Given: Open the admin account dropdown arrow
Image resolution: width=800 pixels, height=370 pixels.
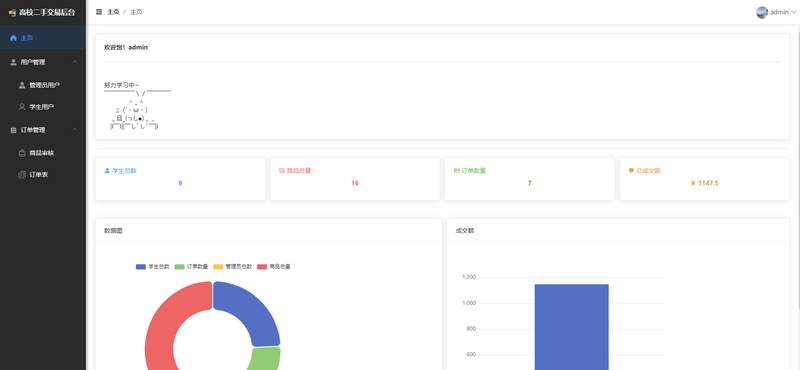Looking at the screenshot, I should 793,12.
